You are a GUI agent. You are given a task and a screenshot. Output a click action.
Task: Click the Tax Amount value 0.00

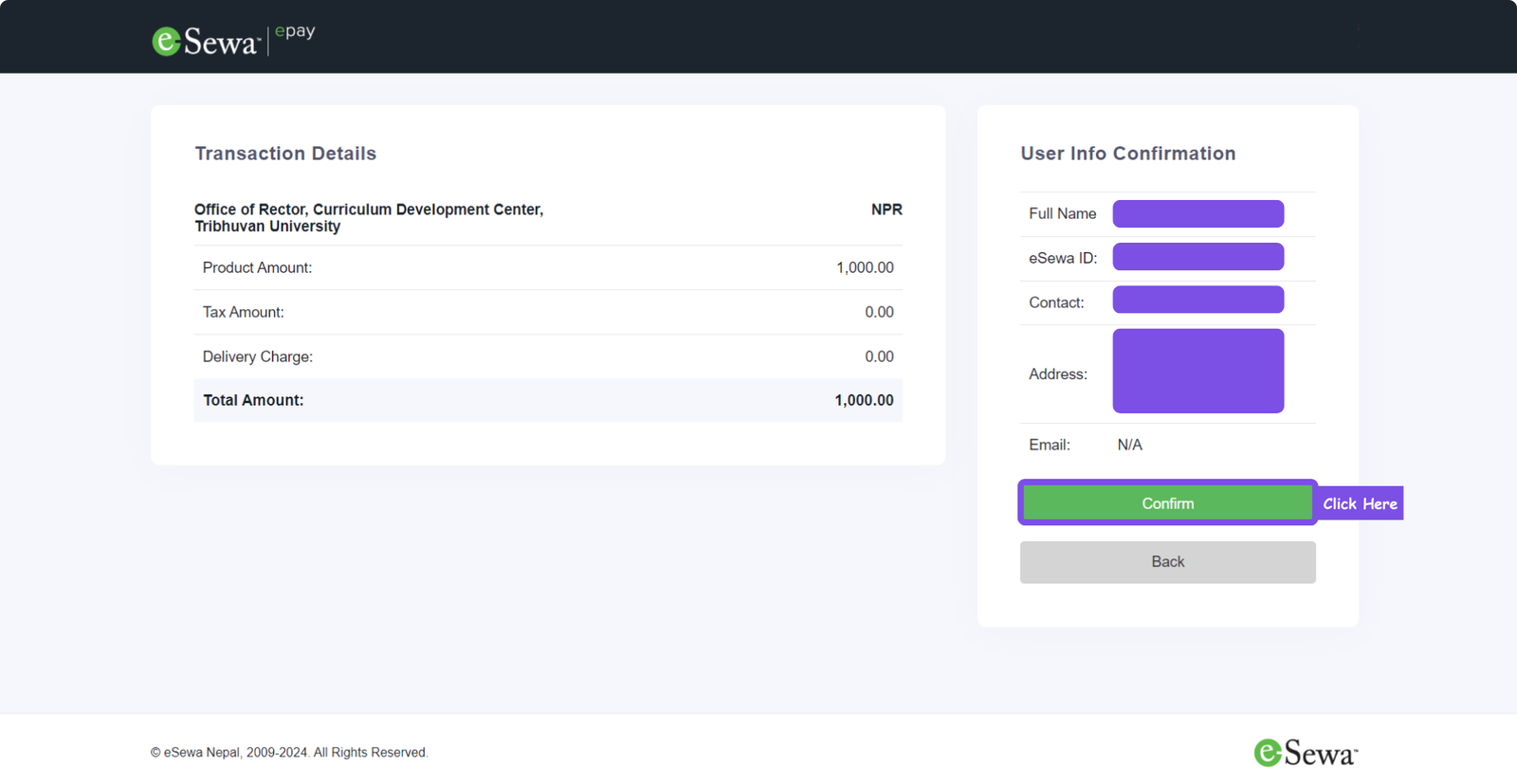[x=879, y=312]
